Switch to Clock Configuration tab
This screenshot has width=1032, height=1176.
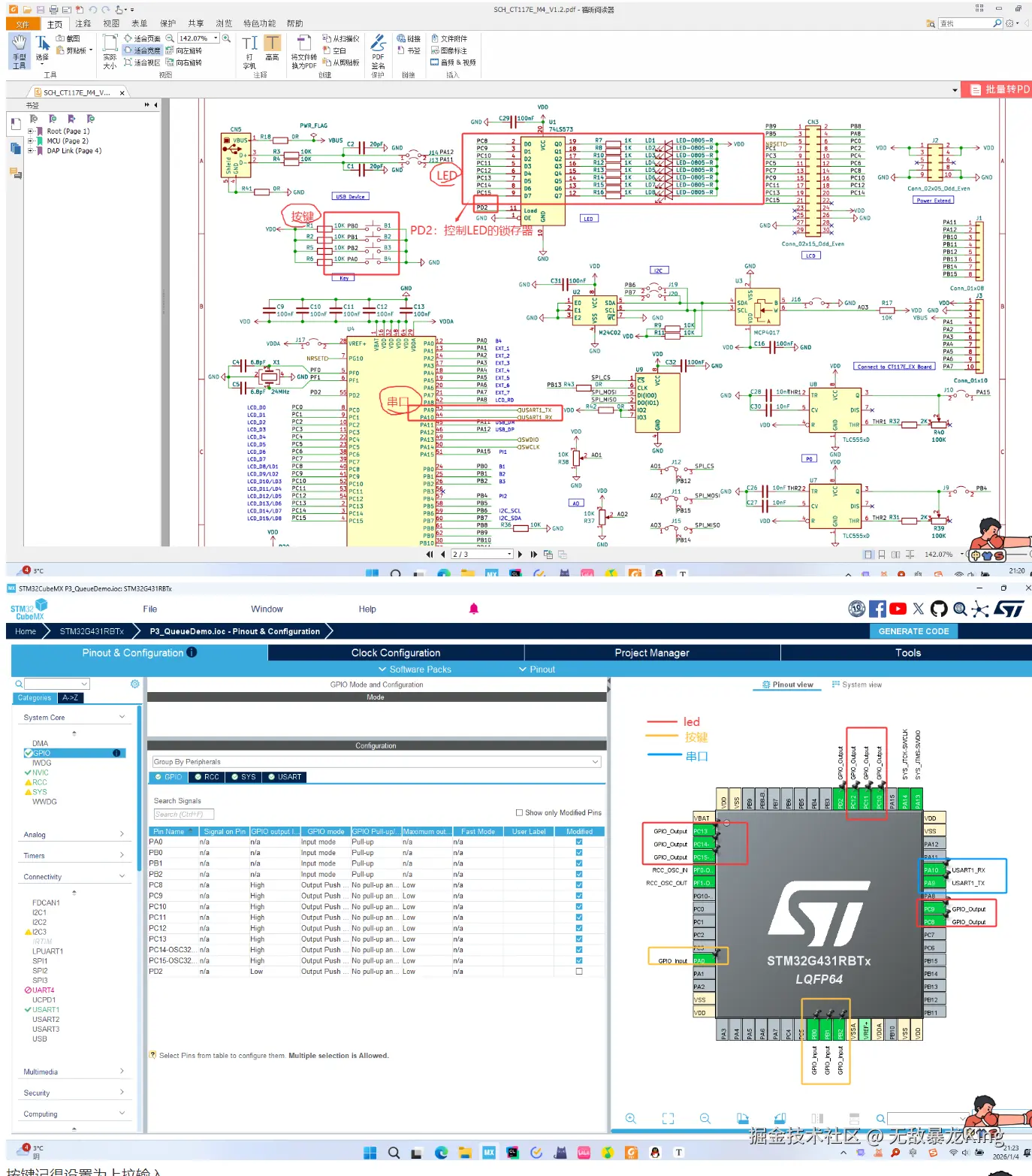[x=396, y=653]
